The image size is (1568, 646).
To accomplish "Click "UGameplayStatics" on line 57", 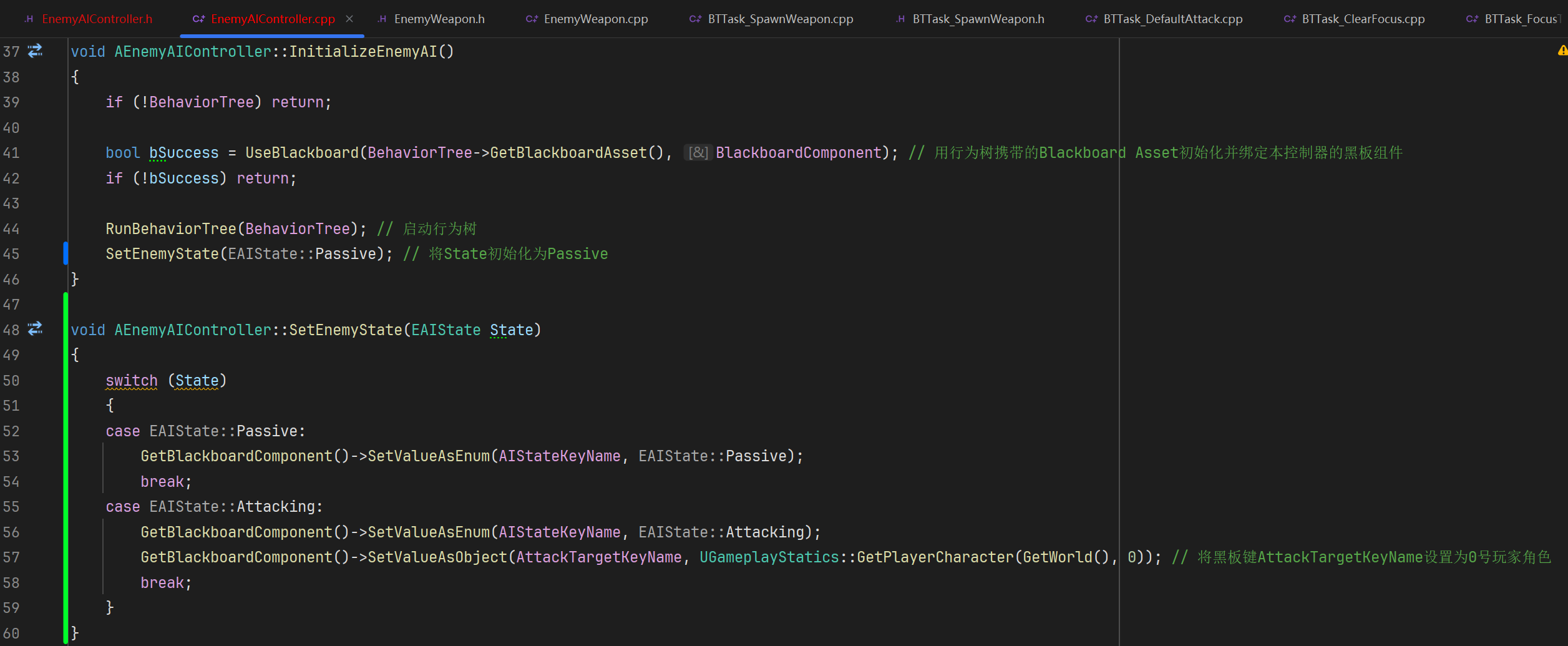I will point(769,557).
